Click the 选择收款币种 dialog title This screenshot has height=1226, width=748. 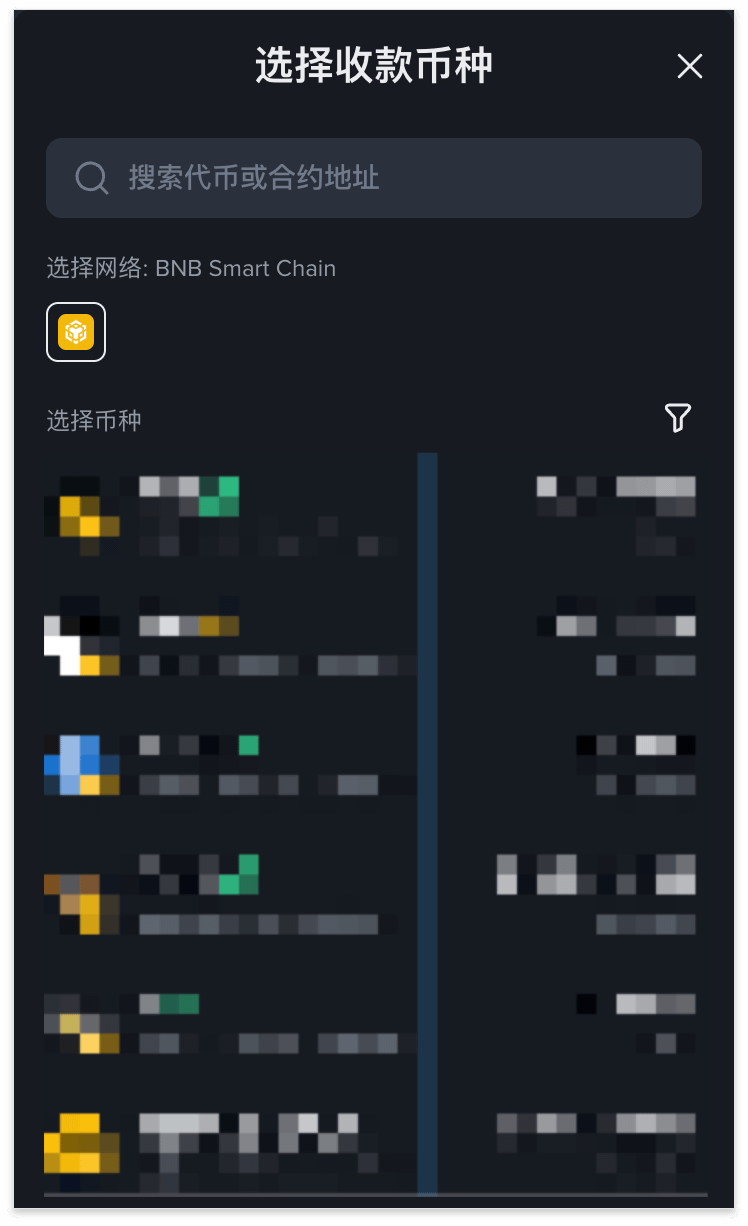[x=374, y=66]
